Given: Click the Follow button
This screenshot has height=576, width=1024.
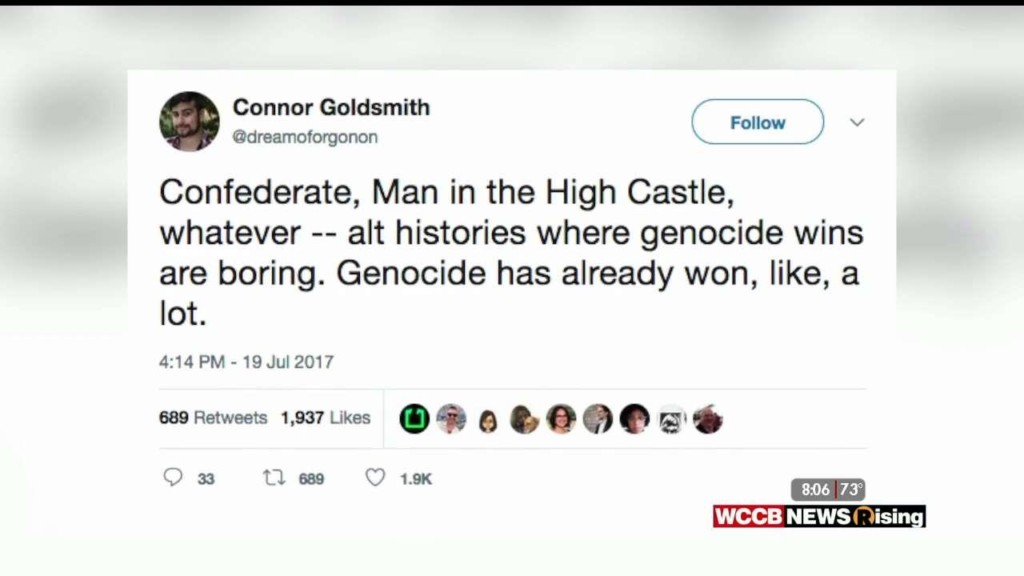Looking at the screenshot, I should pyautogui.click(x=758, y=122).
